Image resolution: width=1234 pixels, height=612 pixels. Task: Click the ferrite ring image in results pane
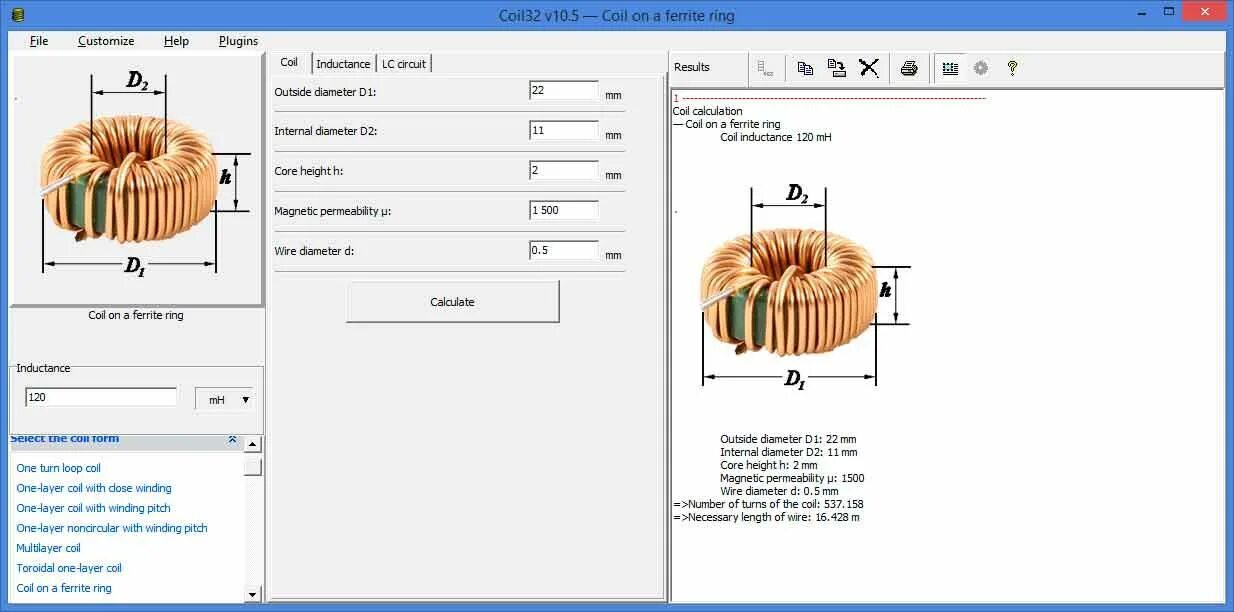806,287
